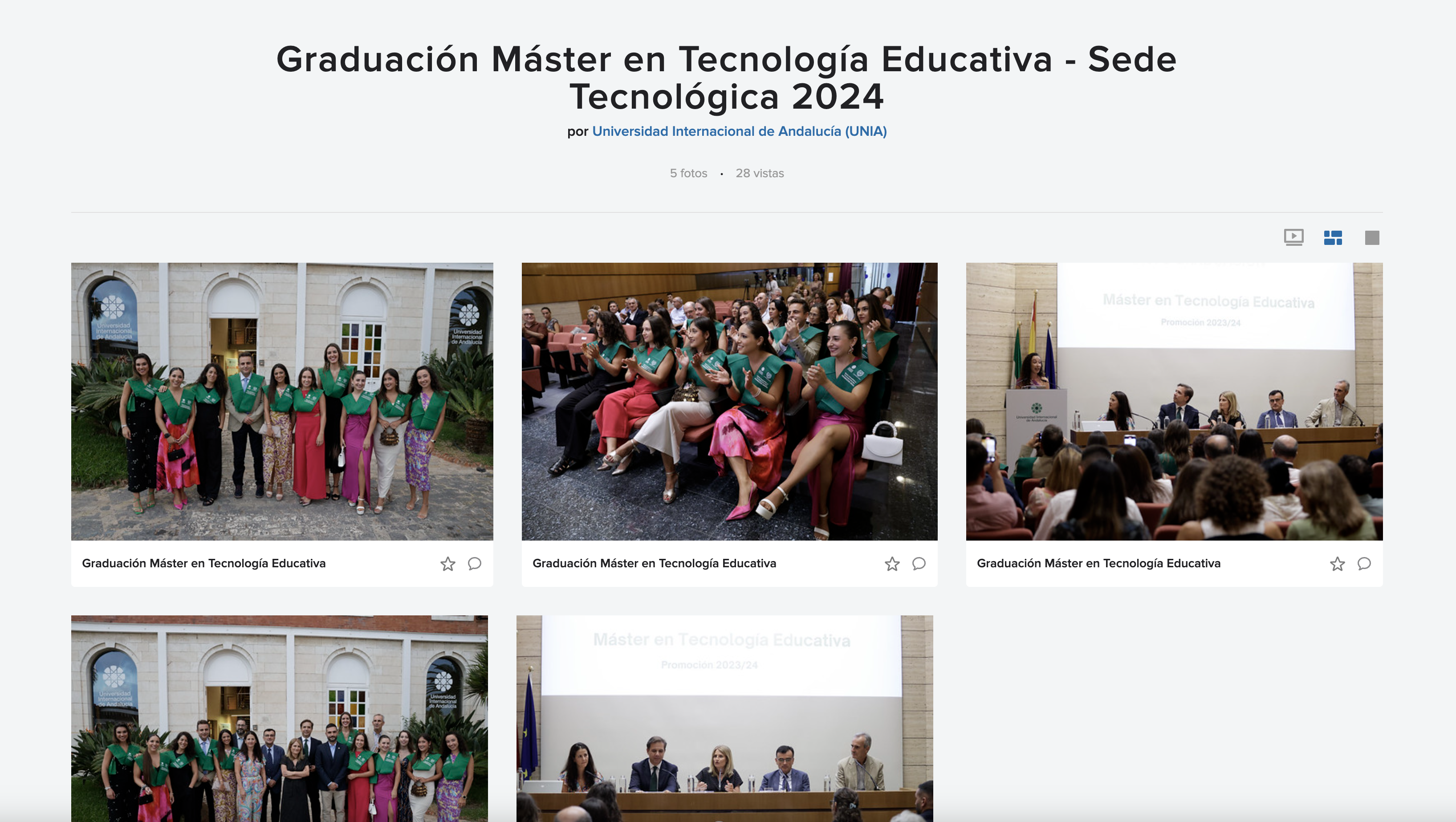This screenshot has height=822, width=1456.
Task: Open the outdoor graduates group photo
Action: (x=282, y=401)
